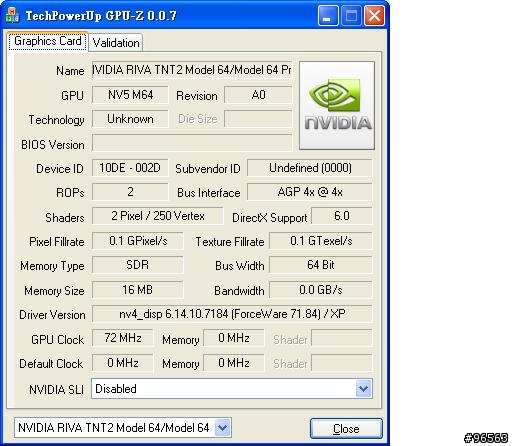
Task: Click the GPU Clock row Shader field
Action: pyautogui.click(x=342, y=338)
